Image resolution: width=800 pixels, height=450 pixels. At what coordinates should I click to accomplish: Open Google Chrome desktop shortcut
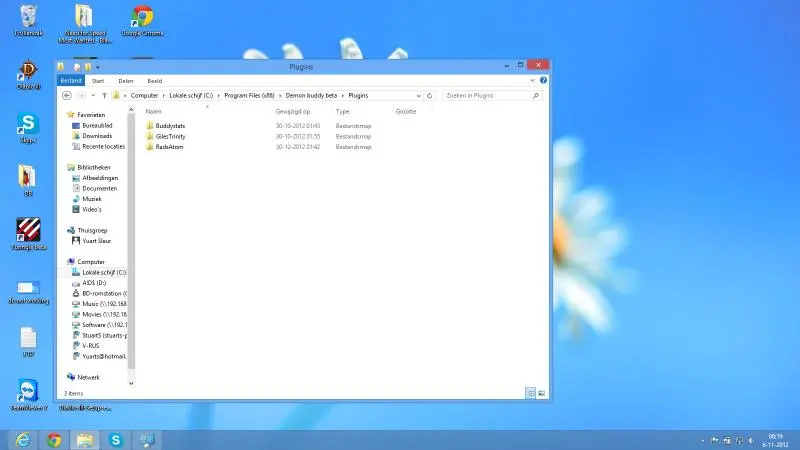143,18
